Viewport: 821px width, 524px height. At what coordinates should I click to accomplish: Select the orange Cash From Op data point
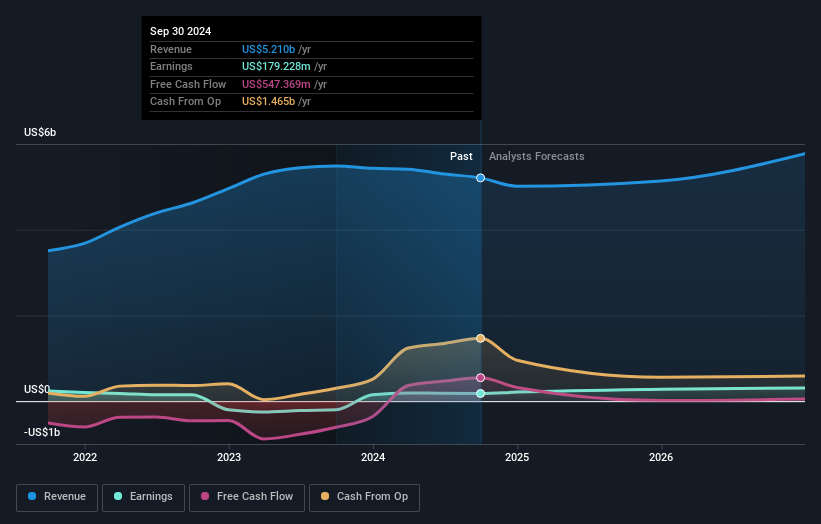480,338
